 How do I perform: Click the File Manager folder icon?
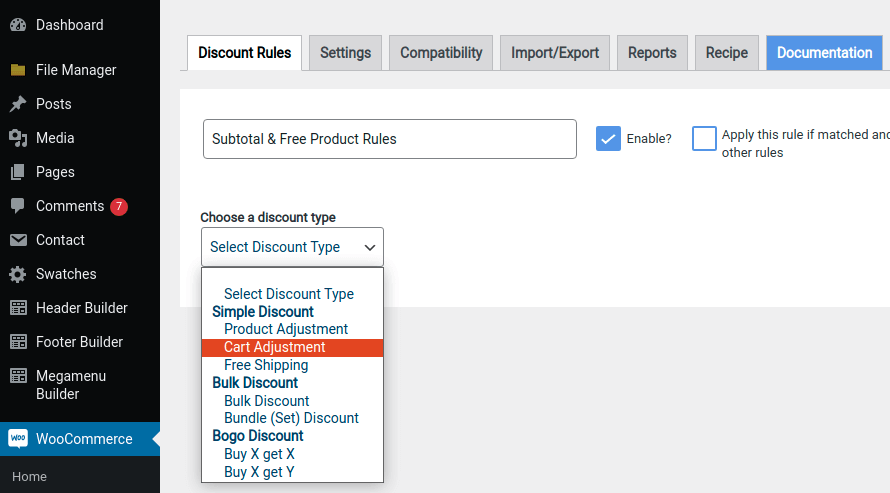point(18,70)
